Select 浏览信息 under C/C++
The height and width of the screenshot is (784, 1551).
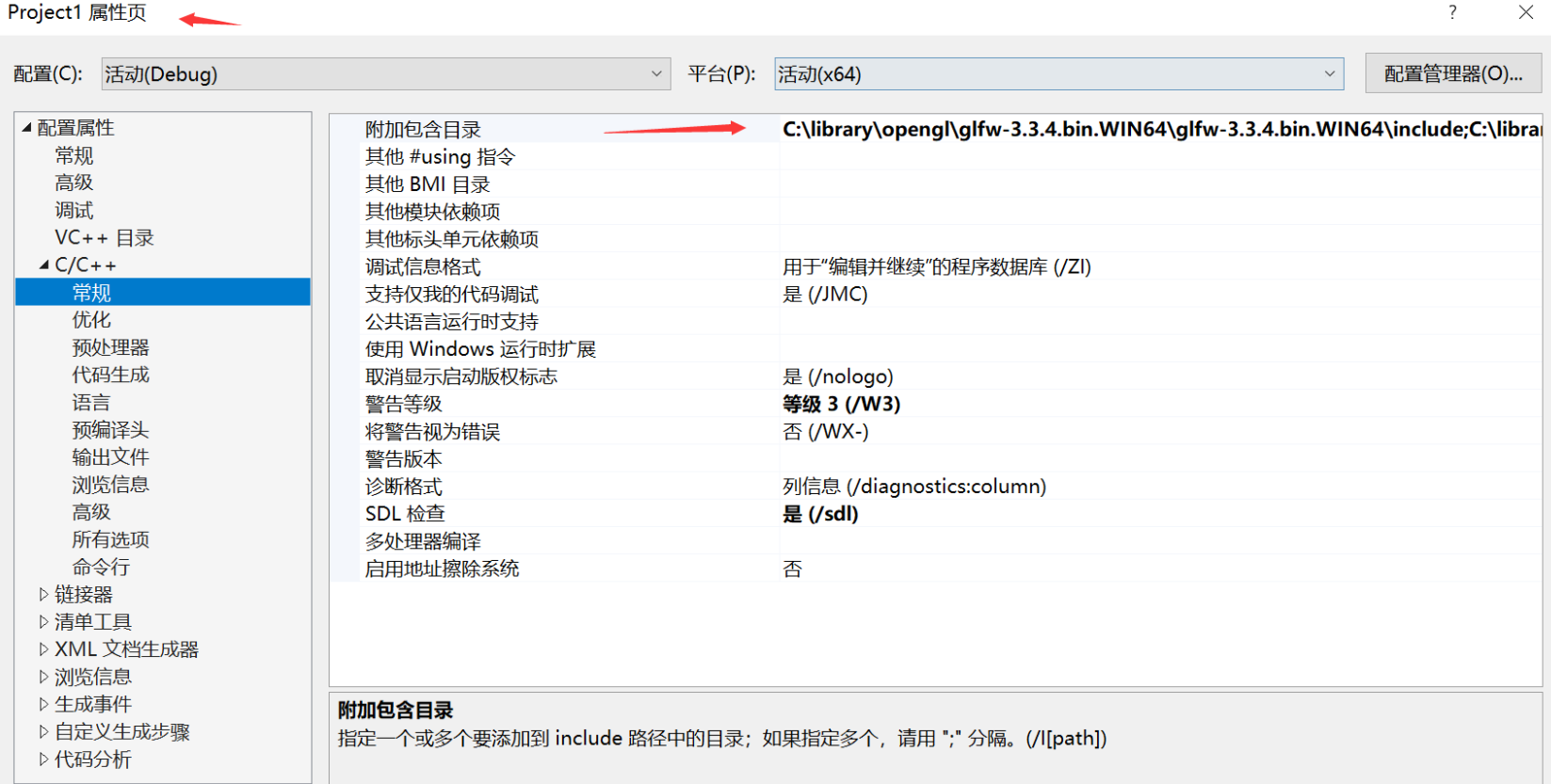tap(110, 484)
